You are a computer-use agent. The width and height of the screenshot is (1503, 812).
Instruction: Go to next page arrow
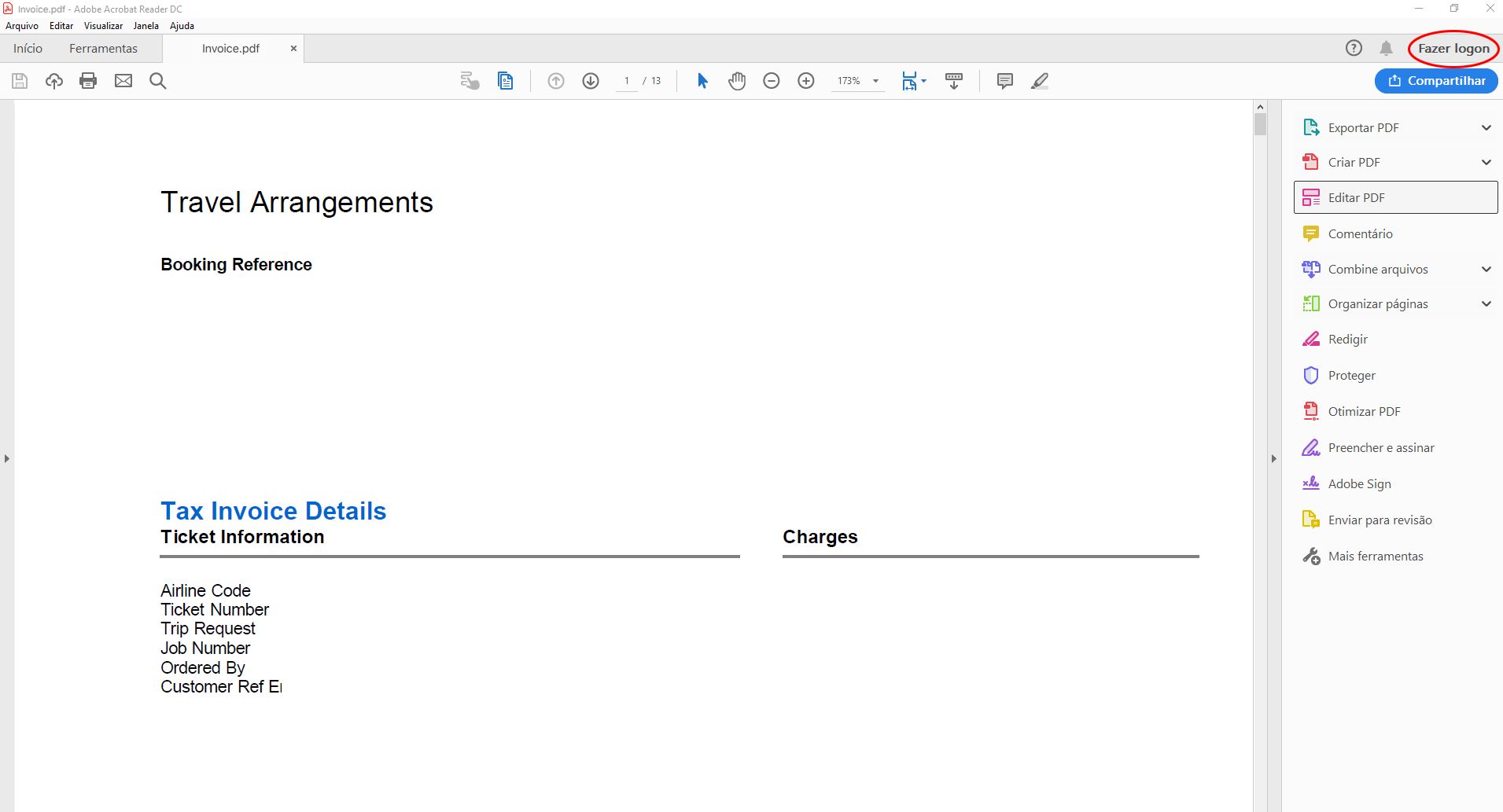(591, 81)
